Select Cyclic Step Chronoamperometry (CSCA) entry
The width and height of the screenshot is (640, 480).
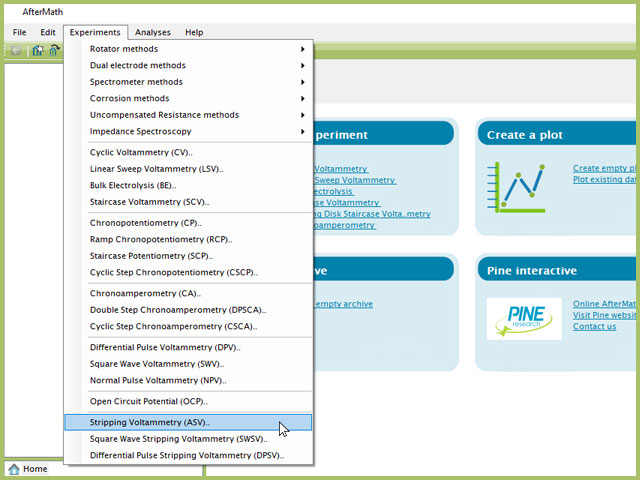(188, 327)
